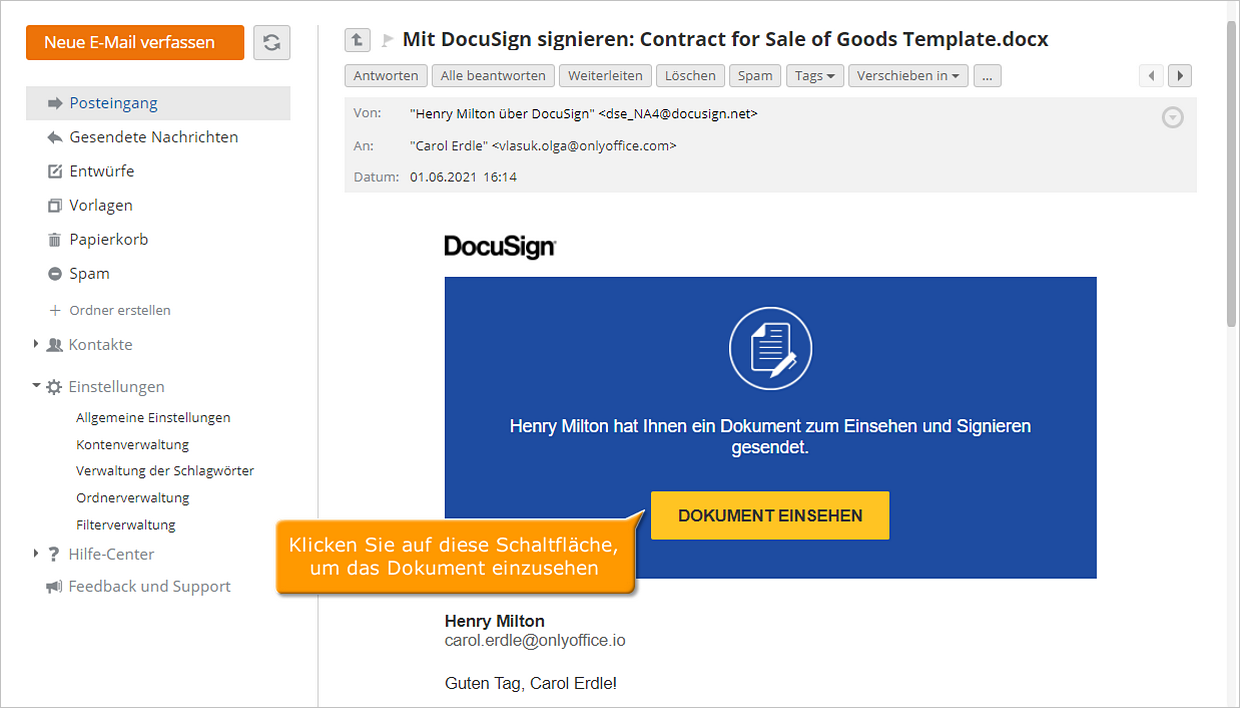The image size is (1240, 708).
Task: Open Filterverwaltung settings
Action: [x=125, y=524]
